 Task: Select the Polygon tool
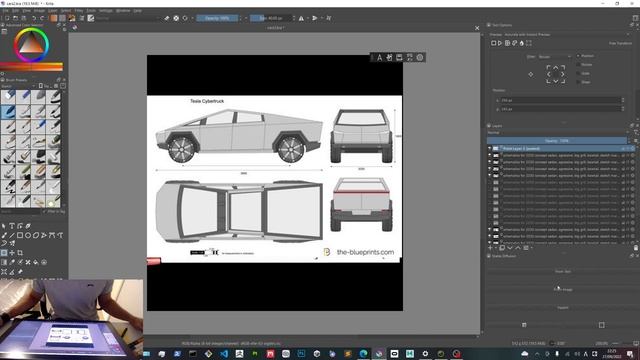pos(36,236)
